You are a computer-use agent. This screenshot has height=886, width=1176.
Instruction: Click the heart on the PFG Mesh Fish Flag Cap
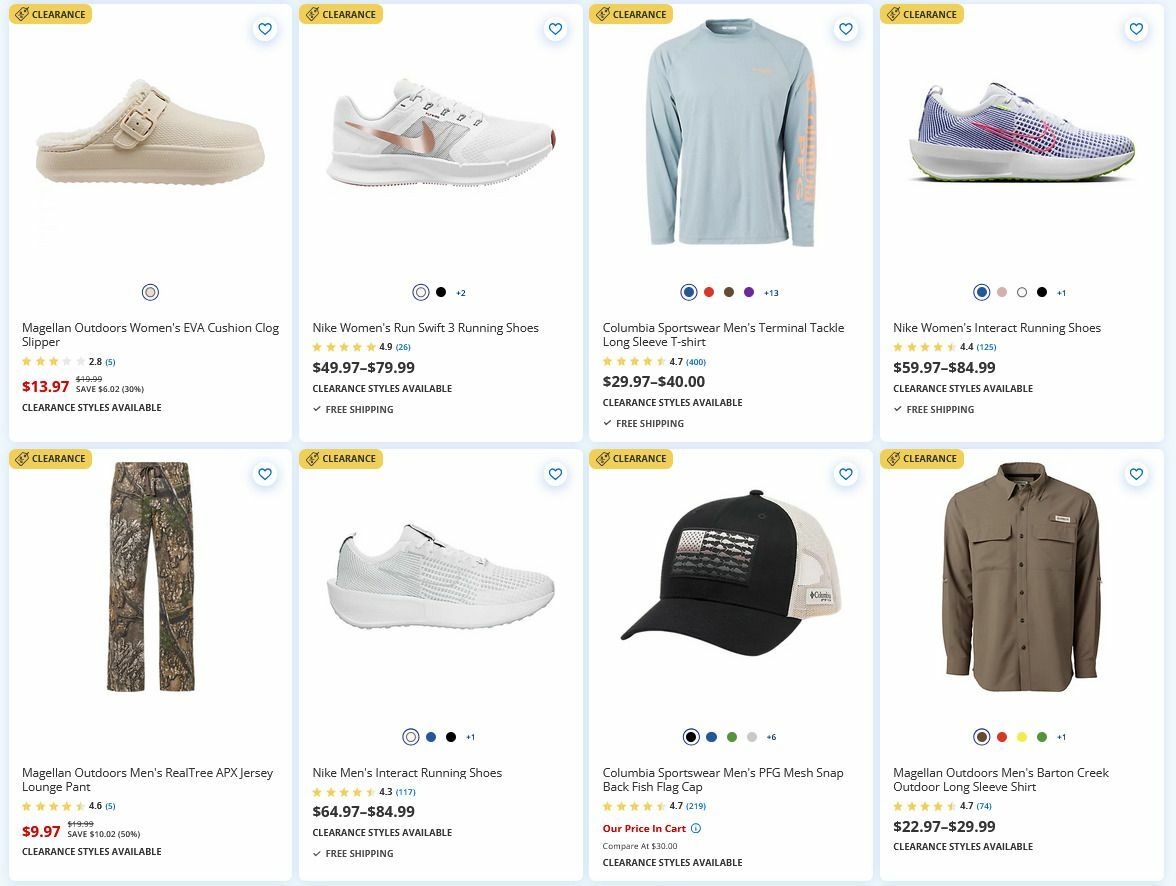coord(845,474)
